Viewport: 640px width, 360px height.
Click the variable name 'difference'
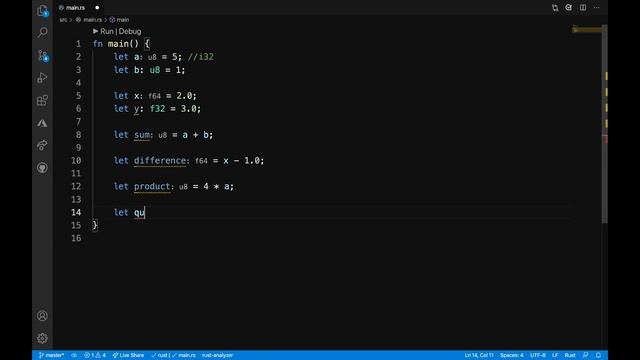point(160,160)
